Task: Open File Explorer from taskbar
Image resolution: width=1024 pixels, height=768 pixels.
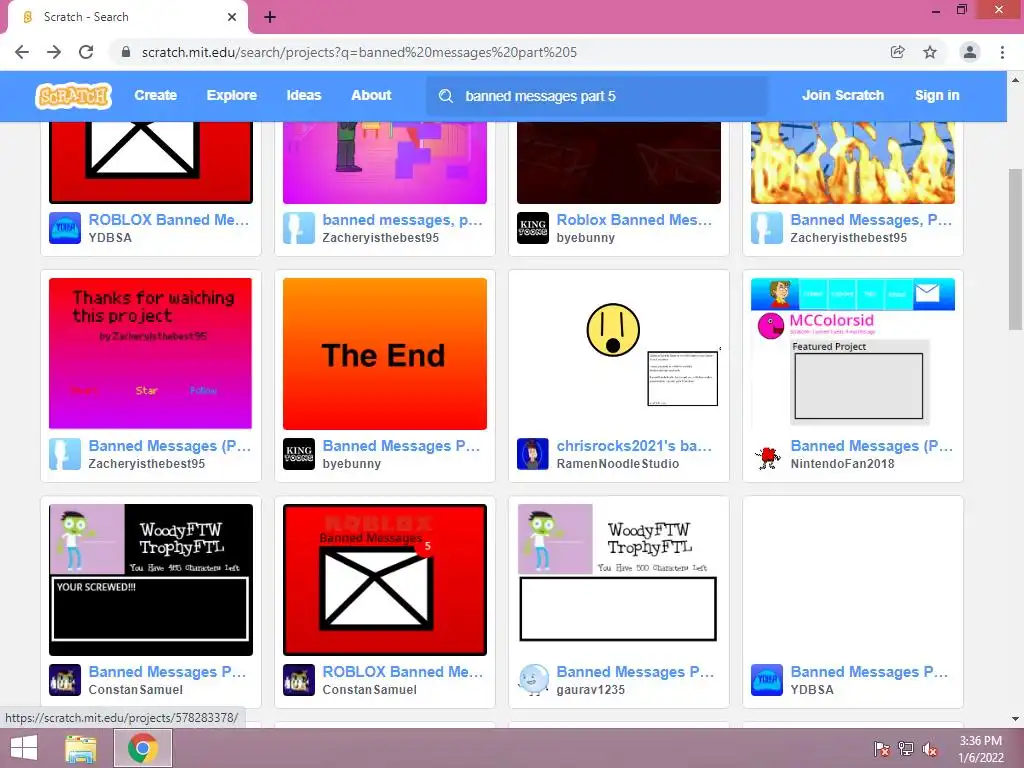Action: [x=81, y=748]
